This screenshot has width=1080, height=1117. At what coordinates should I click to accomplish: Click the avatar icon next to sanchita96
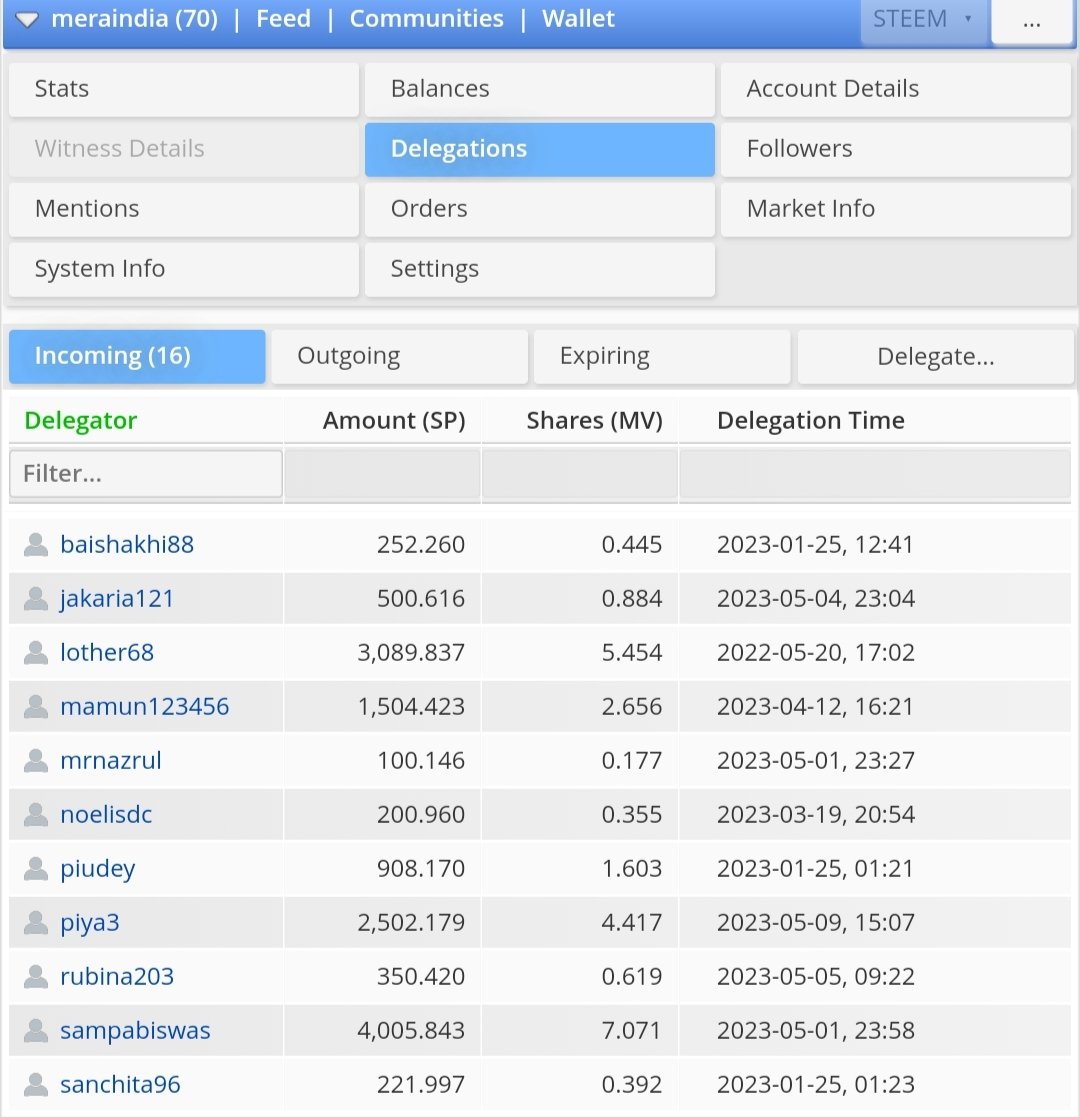(x=36, y=1084)
